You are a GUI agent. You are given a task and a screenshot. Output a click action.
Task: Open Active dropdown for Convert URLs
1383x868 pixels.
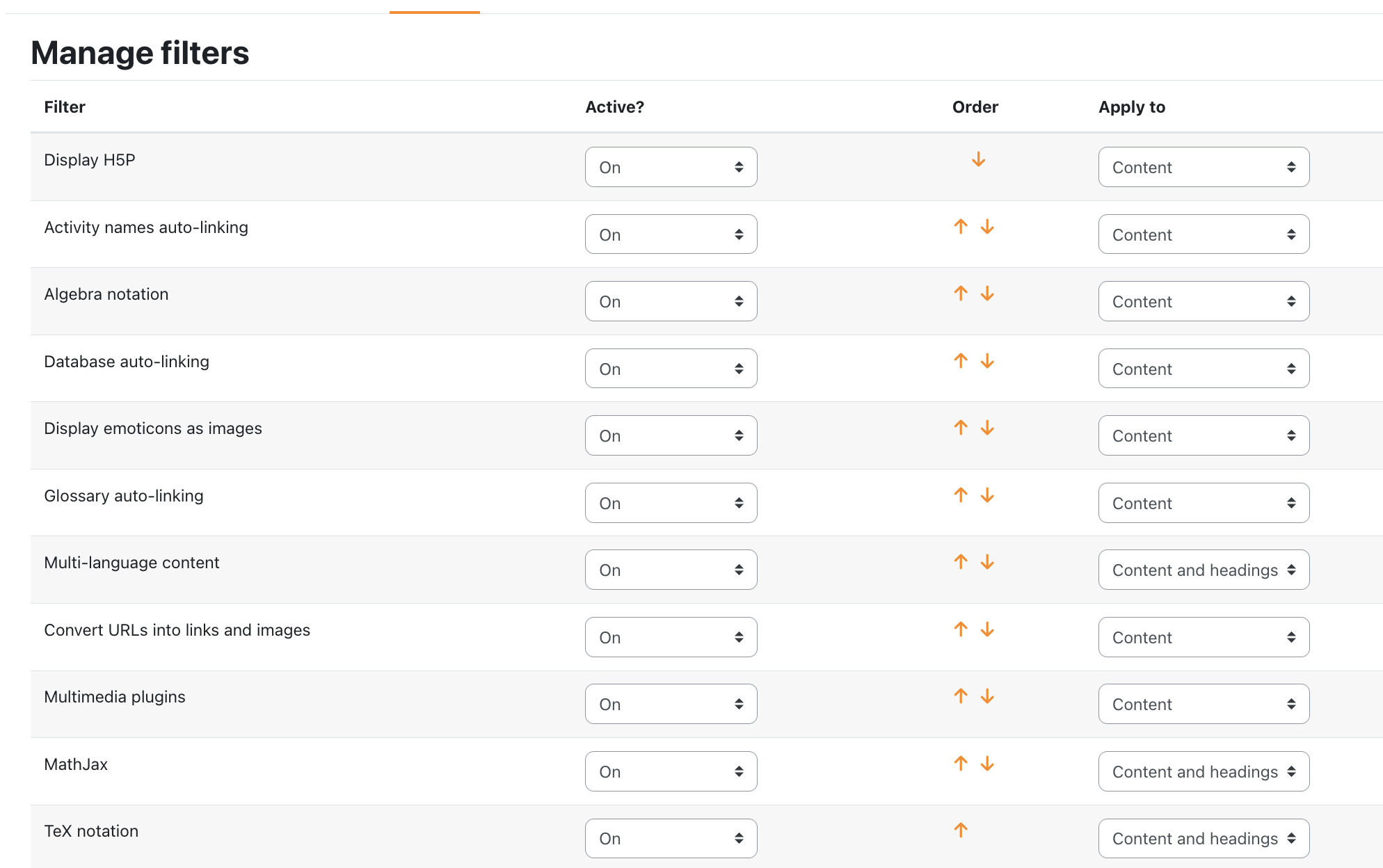click(x=671, y=637)
